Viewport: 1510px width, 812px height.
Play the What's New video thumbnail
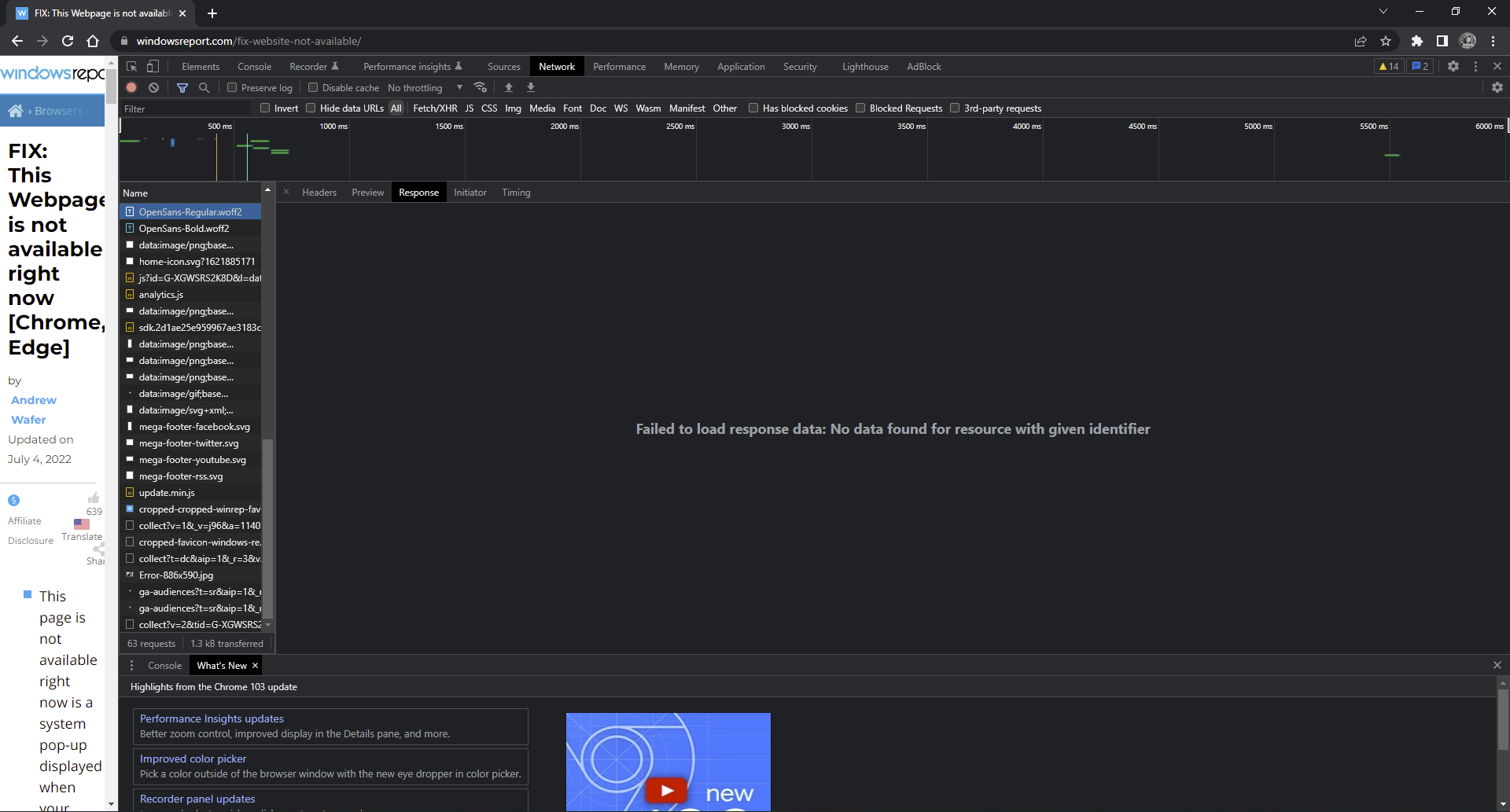tap(668, 789)
